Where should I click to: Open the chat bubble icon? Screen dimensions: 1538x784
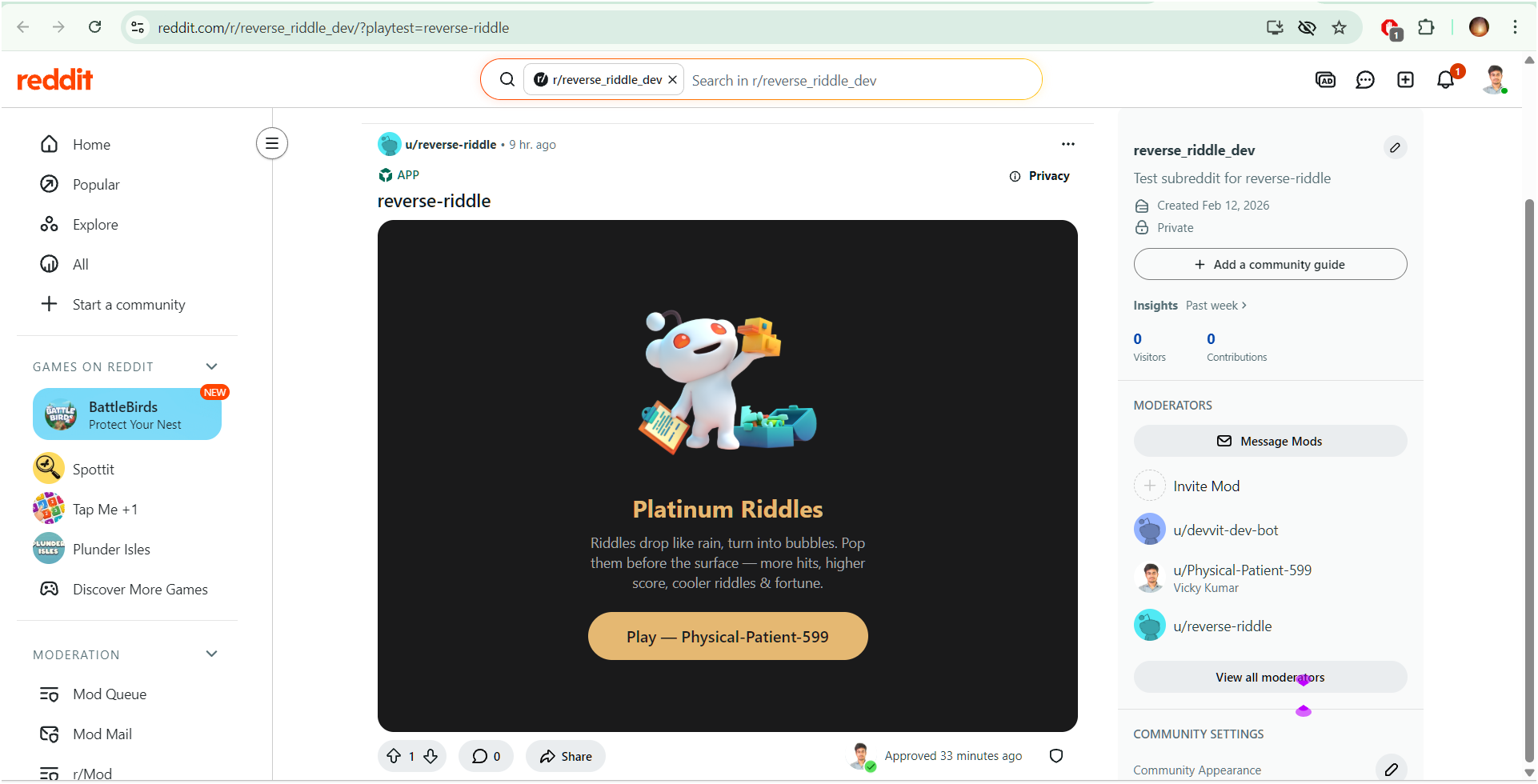[x=1365, y=79]
